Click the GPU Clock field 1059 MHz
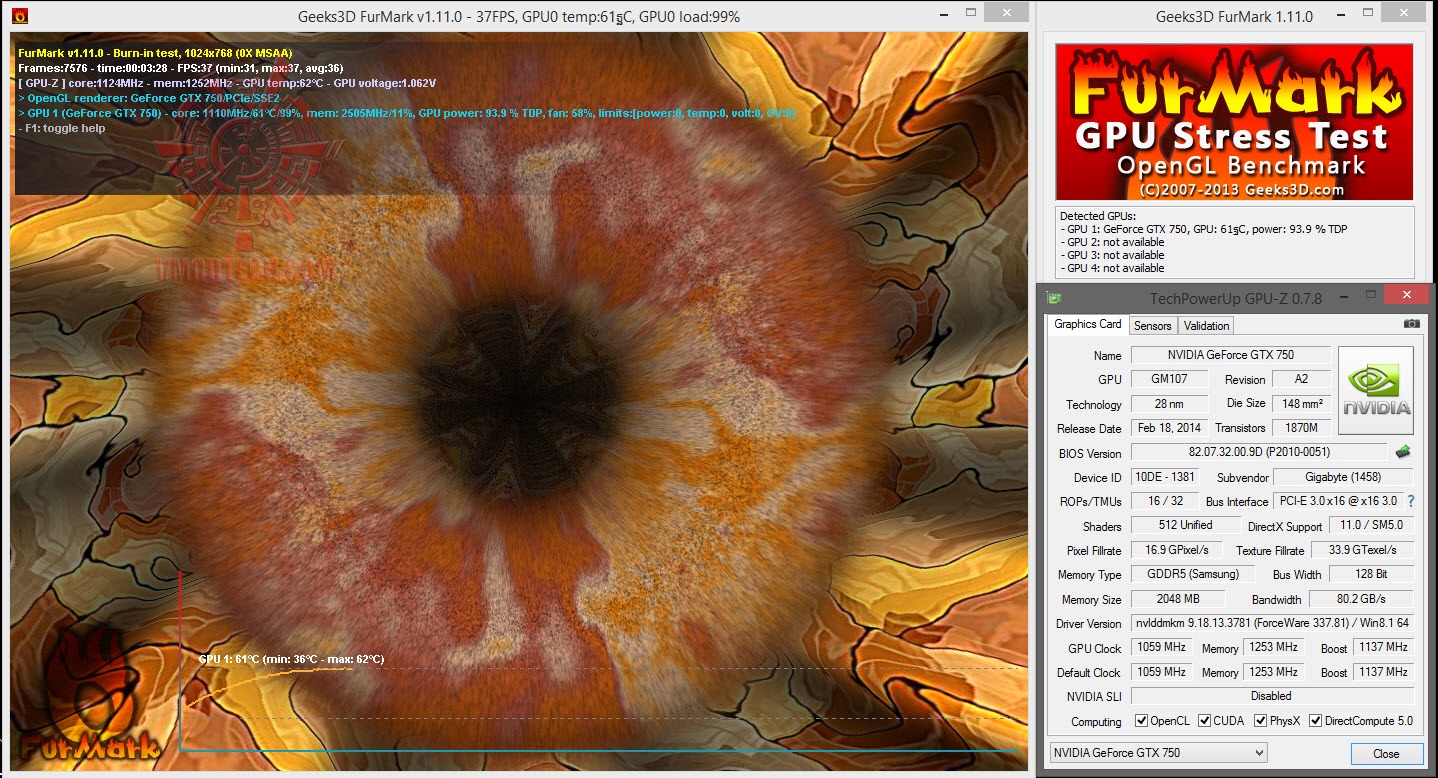The width and height of the screenshot is (1438, 778). [x=1161, y=647]
